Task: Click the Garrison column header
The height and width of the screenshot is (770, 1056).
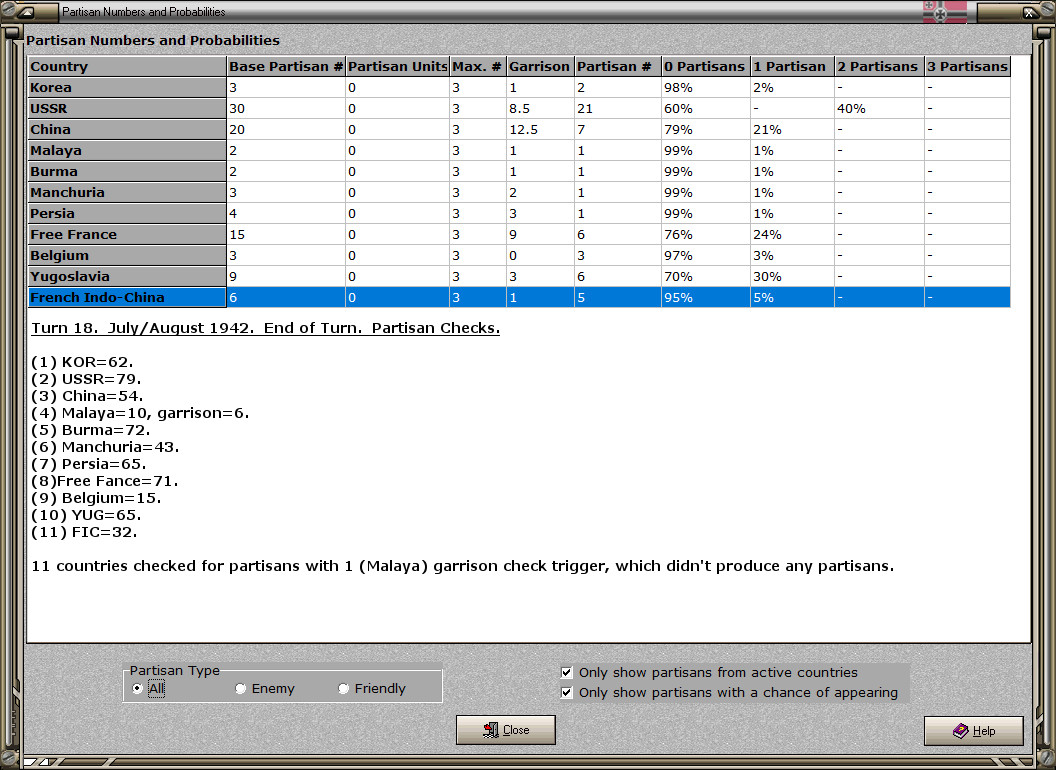Action: 539,66
